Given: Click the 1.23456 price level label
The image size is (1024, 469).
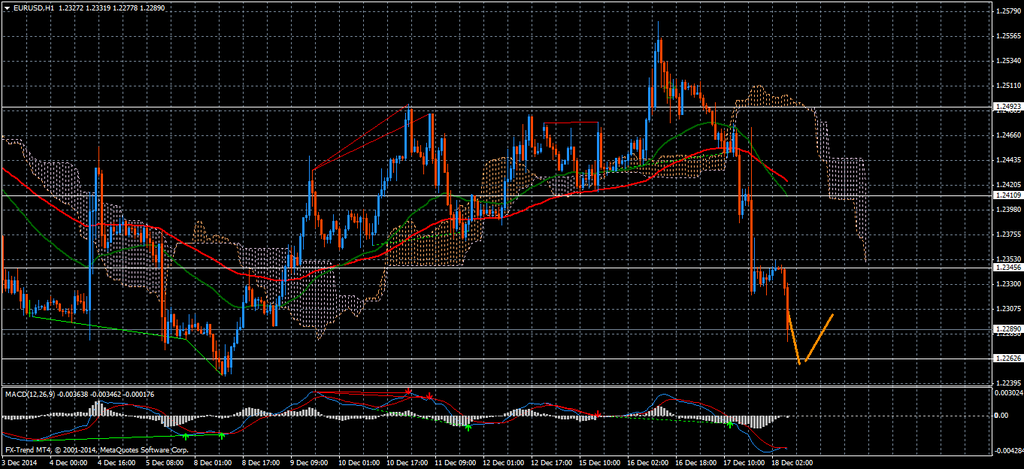Looking at the screenshot, I should [x=1007, y=268].
